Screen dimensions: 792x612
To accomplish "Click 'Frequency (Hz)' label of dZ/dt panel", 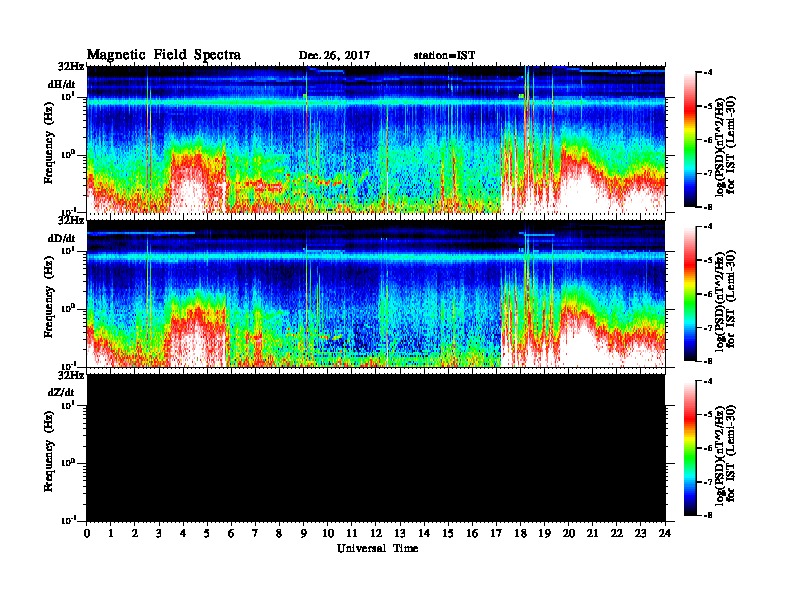I will coord(49,451).
